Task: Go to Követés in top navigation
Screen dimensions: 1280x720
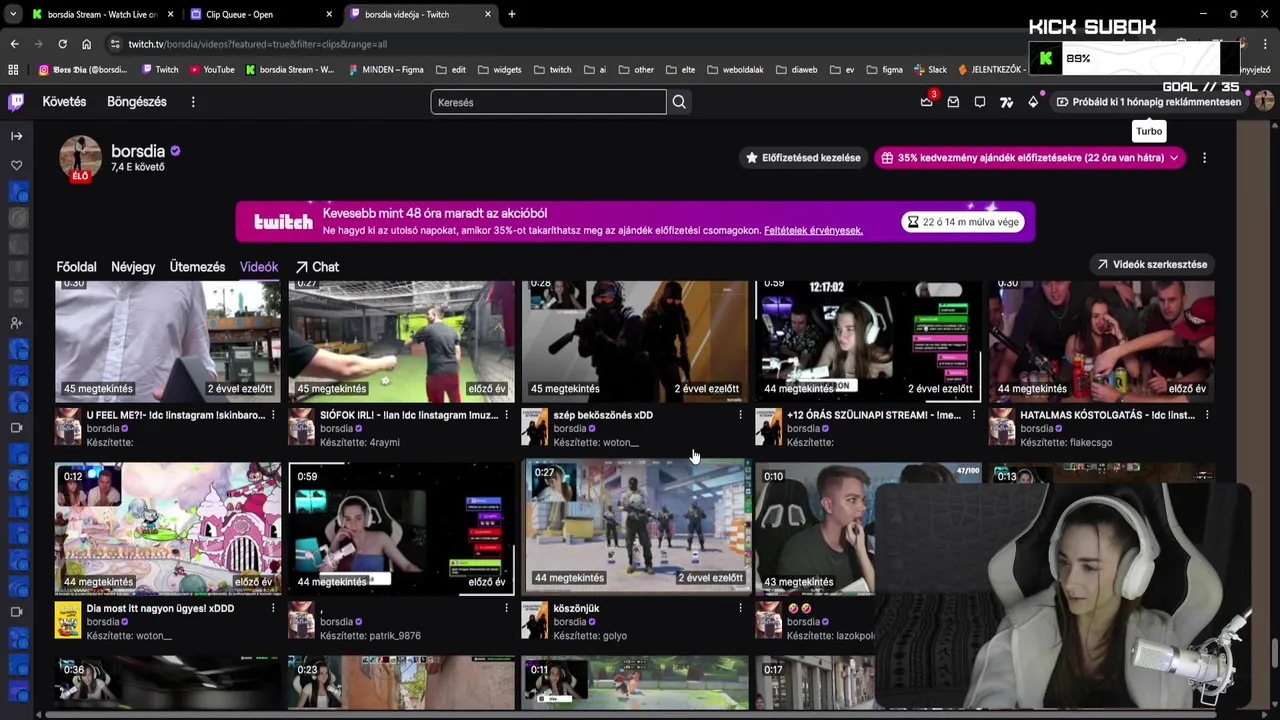Action: coord(64,102)
